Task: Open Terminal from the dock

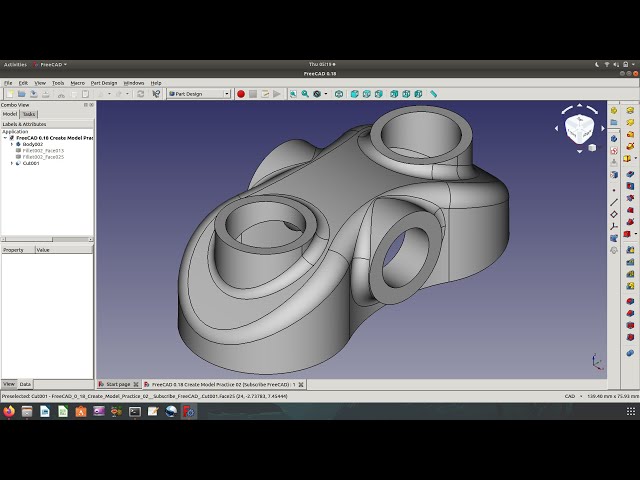Action: point(135,411)
